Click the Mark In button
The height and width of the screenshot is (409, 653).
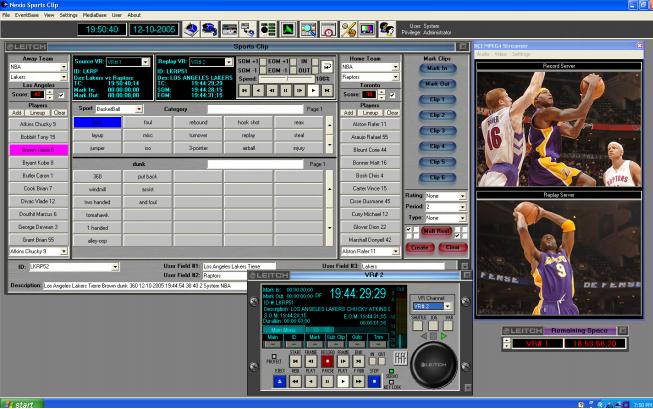[x=436, y=68]
